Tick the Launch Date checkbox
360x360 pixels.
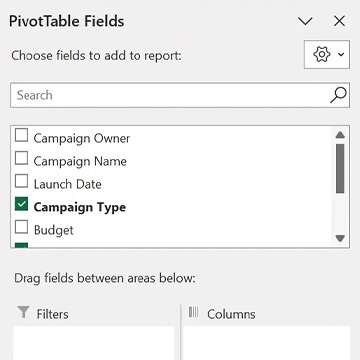click(21, 181)
